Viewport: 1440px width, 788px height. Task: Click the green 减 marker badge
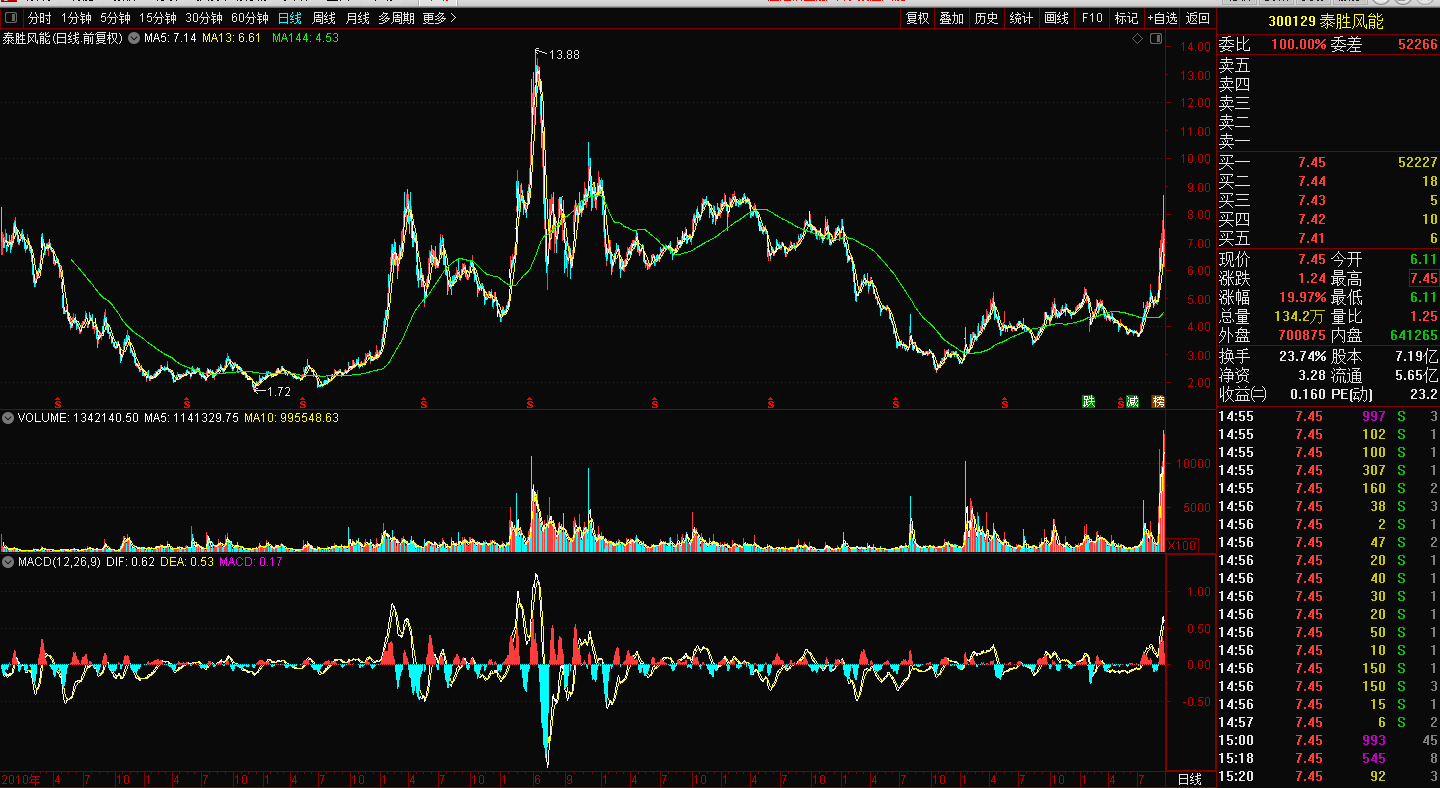tap(1132, 402)
